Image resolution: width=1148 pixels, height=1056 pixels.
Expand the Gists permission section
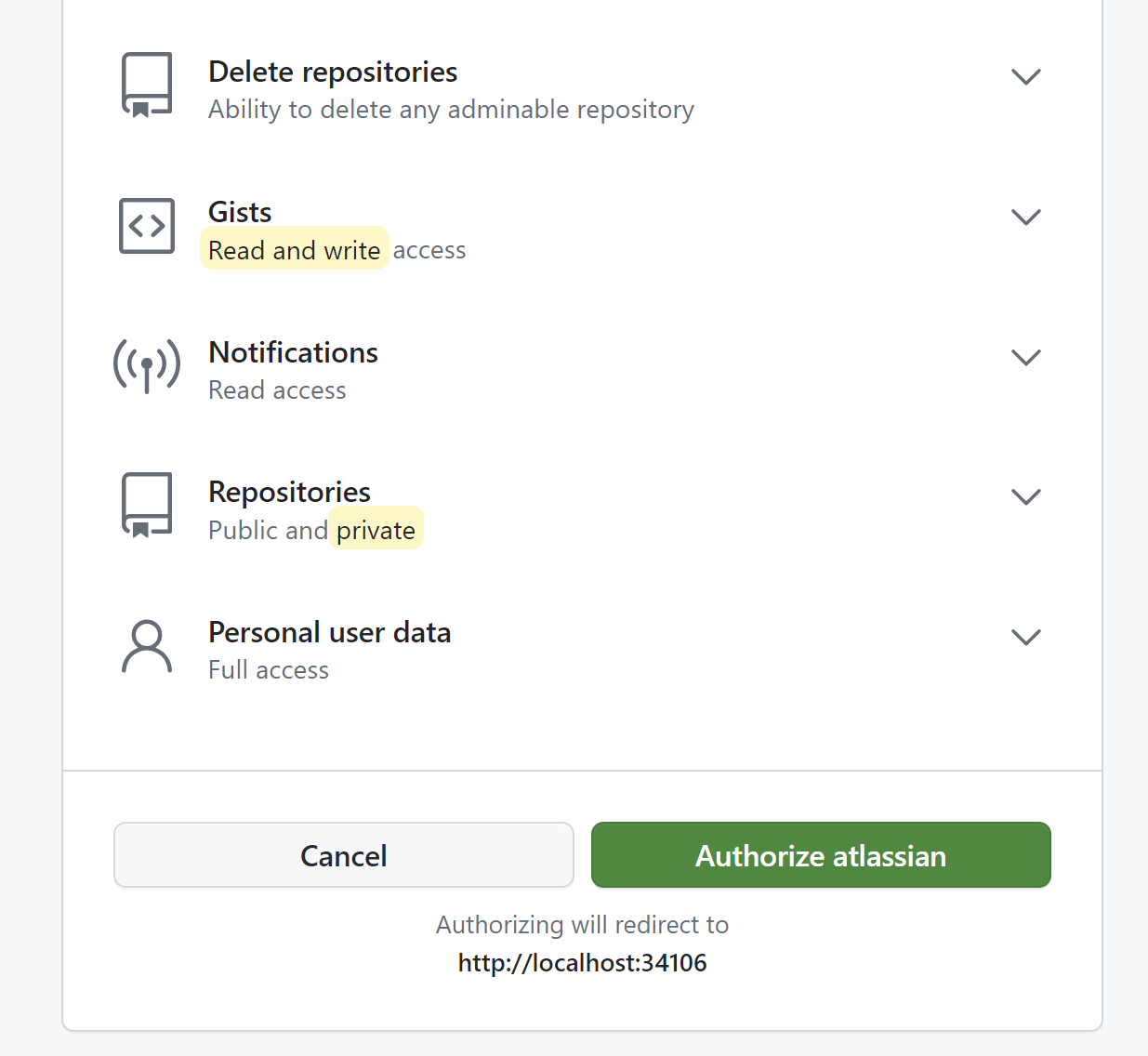1026,217
